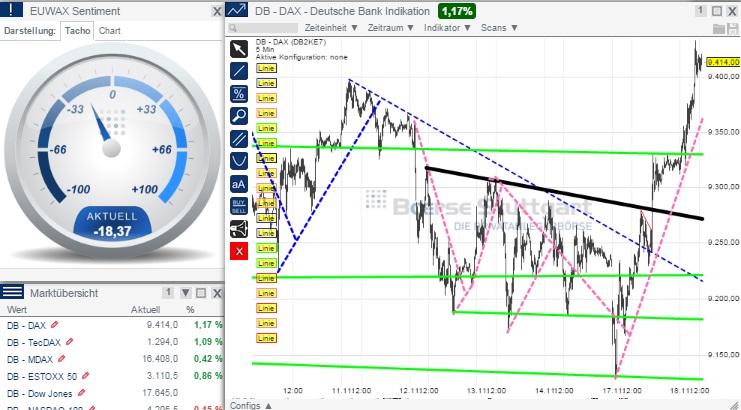Viewport: 741px width, 410px height.
Task: Click the AKTUELL -18,37 sentiment readout
Action: coord(112,224)
